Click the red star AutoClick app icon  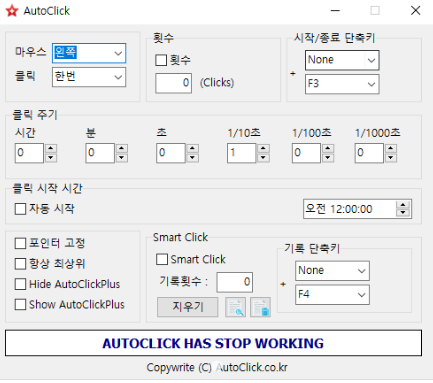click(x=12, y=11)
